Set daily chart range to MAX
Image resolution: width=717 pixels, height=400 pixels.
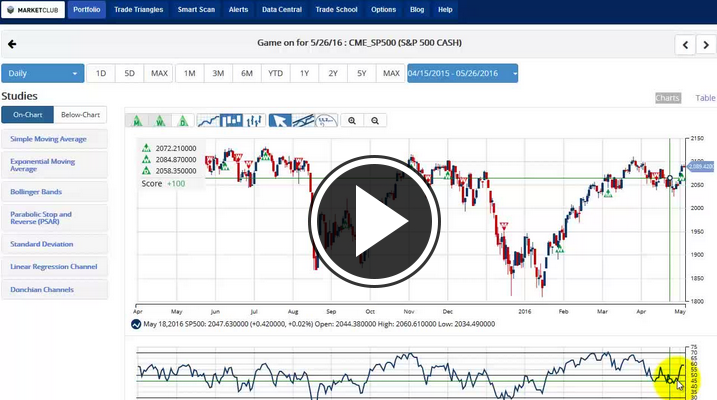(x=391, y=73)
